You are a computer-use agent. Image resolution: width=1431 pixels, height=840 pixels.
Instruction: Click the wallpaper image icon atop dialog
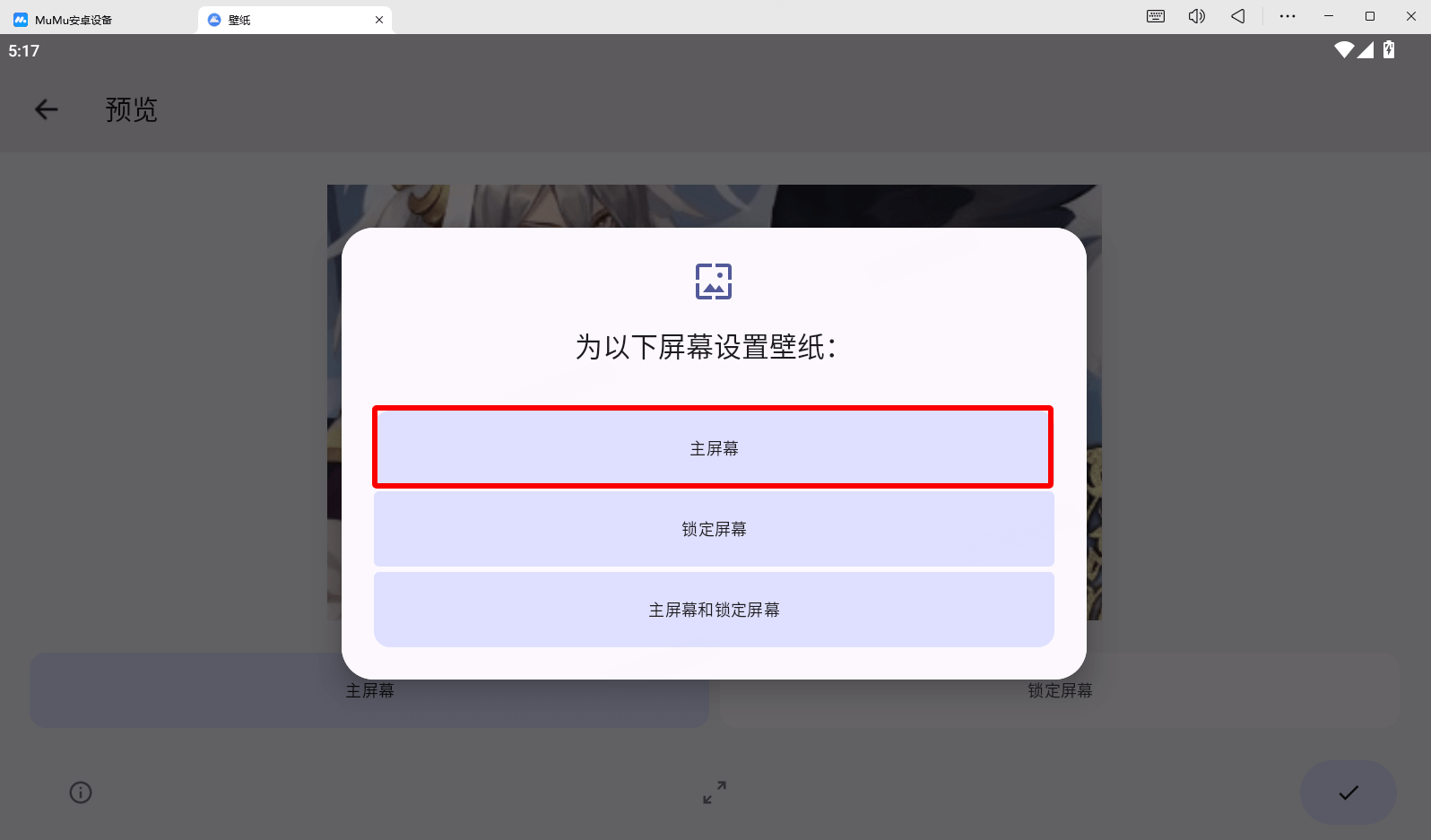click(714, 281)
